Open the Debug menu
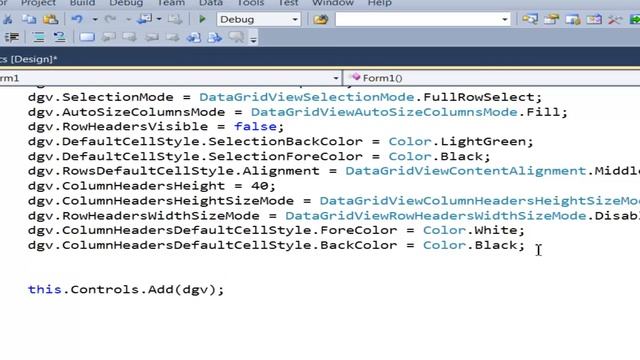Image resolution: width=640 pixels, height=360 pixels. pos(126,3)
